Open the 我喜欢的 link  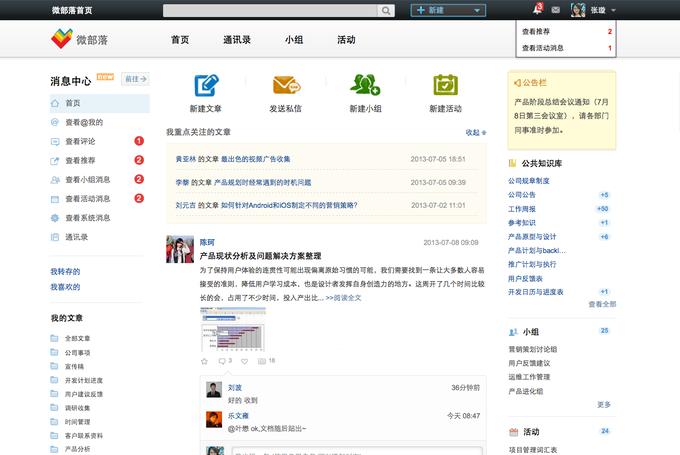(65, 287)
